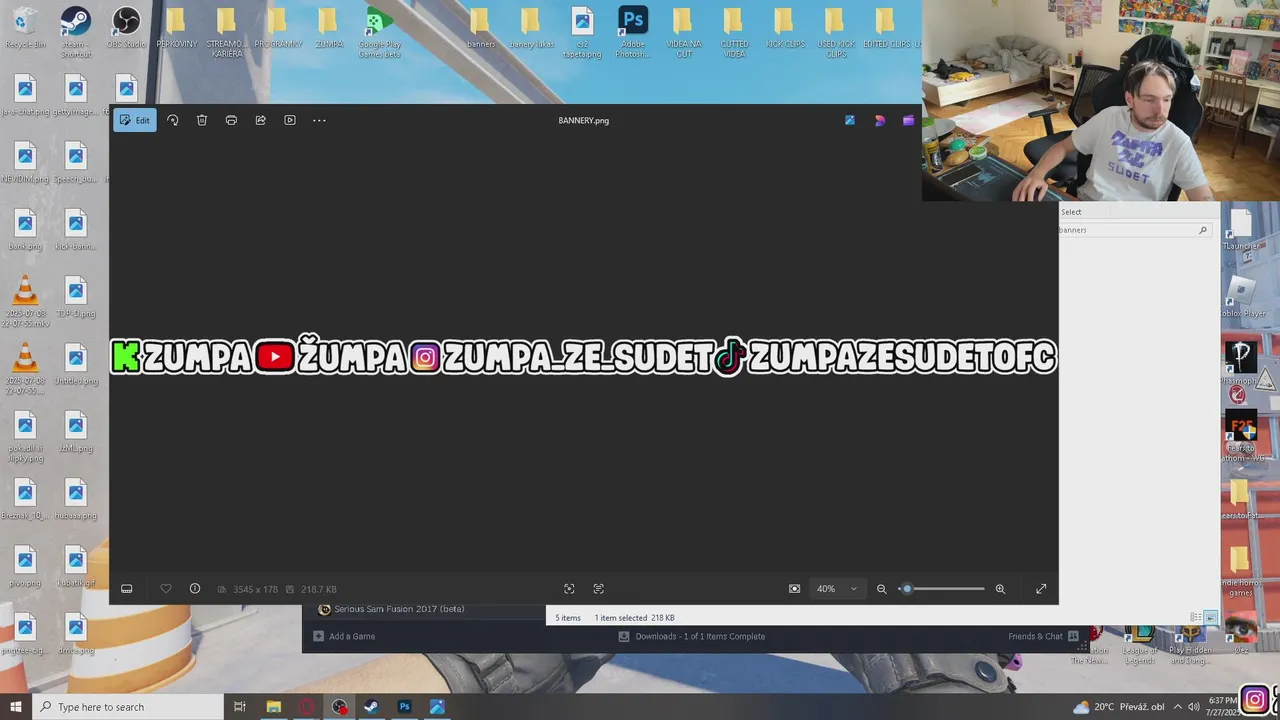Click the Photos app taskbar icon
This screenshot has width=1280, height=720.
437,707
